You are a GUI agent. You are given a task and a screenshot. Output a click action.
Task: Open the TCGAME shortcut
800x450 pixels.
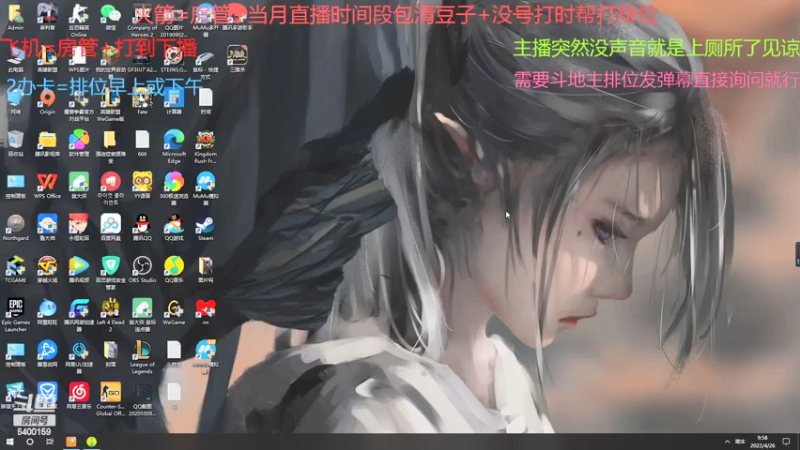coord(15,269)
